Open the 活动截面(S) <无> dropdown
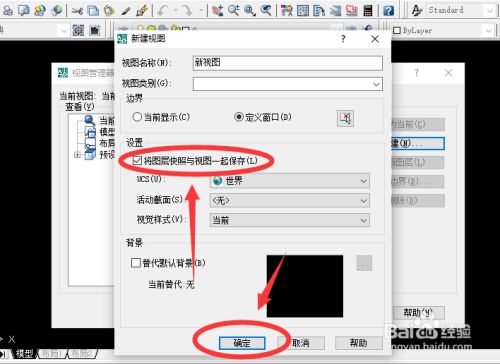The height and width of the screenshot is (364, 500). pos(290,201)
